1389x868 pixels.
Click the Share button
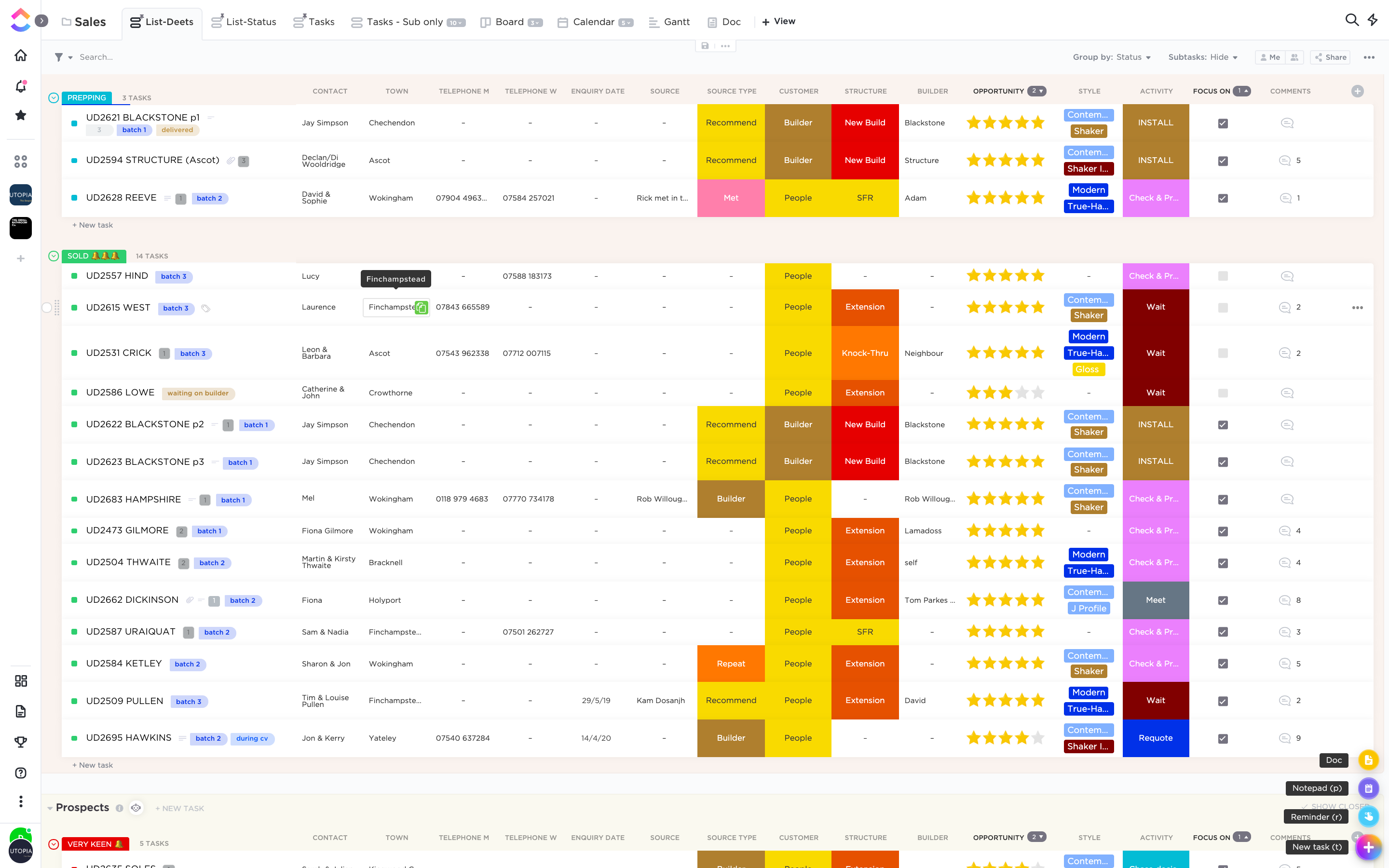1330,57
